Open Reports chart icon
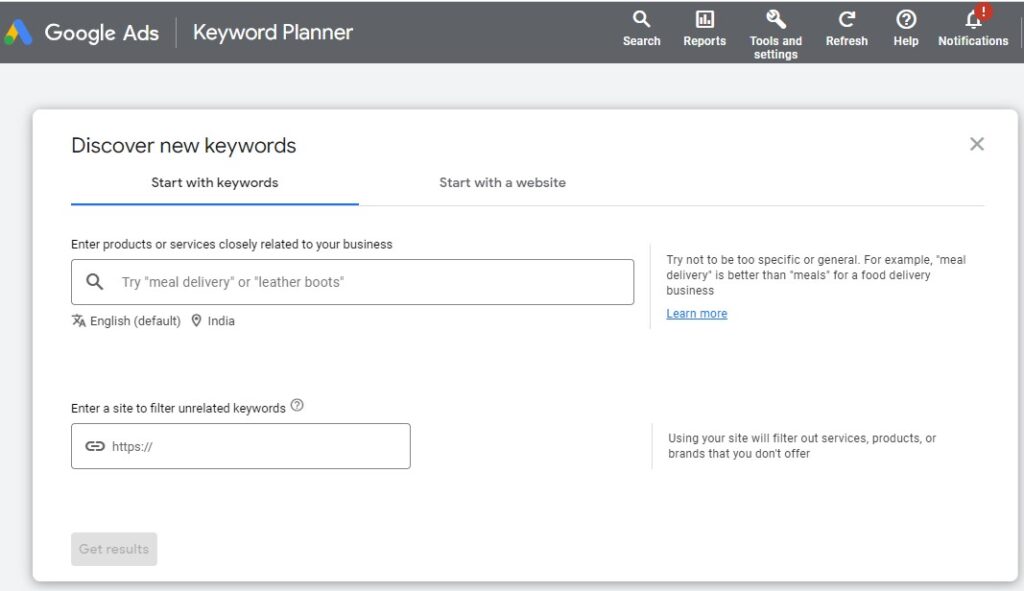This screenshot has height=591, width=1024. 704,19
